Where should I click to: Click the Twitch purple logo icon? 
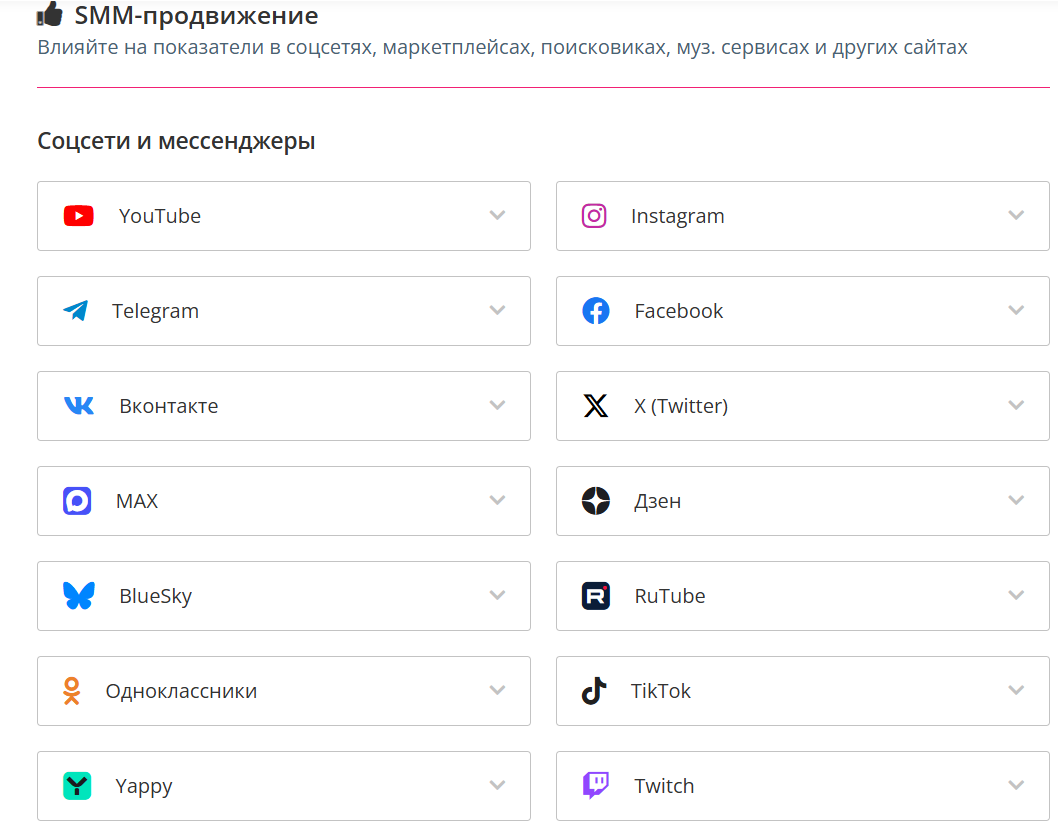(596, 786)
